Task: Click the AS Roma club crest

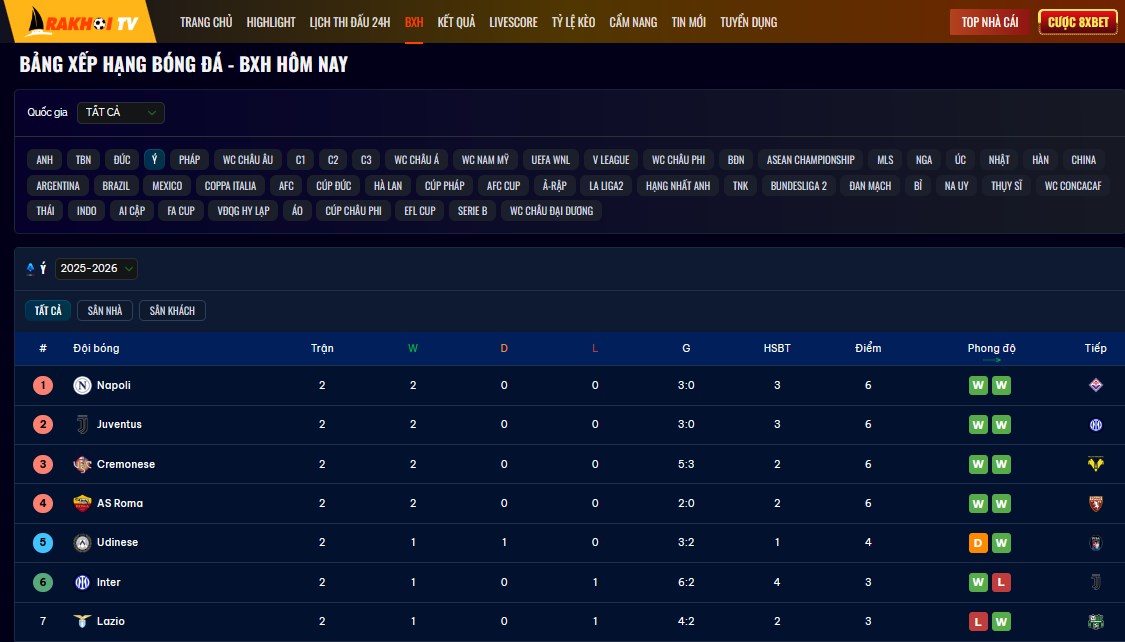Action: pos(82,503)
